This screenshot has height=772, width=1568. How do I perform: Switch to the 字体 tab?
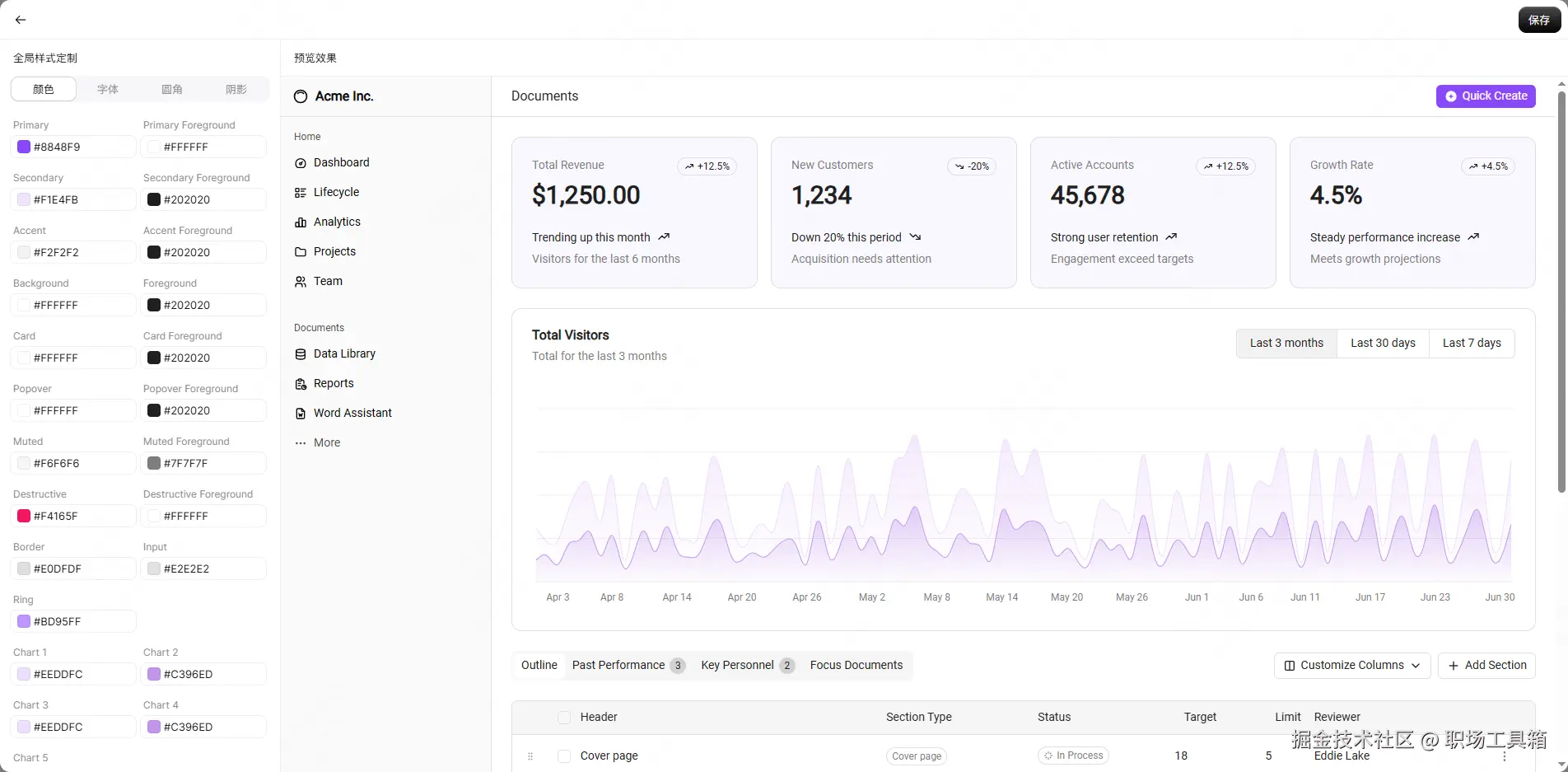coord(108,90)
